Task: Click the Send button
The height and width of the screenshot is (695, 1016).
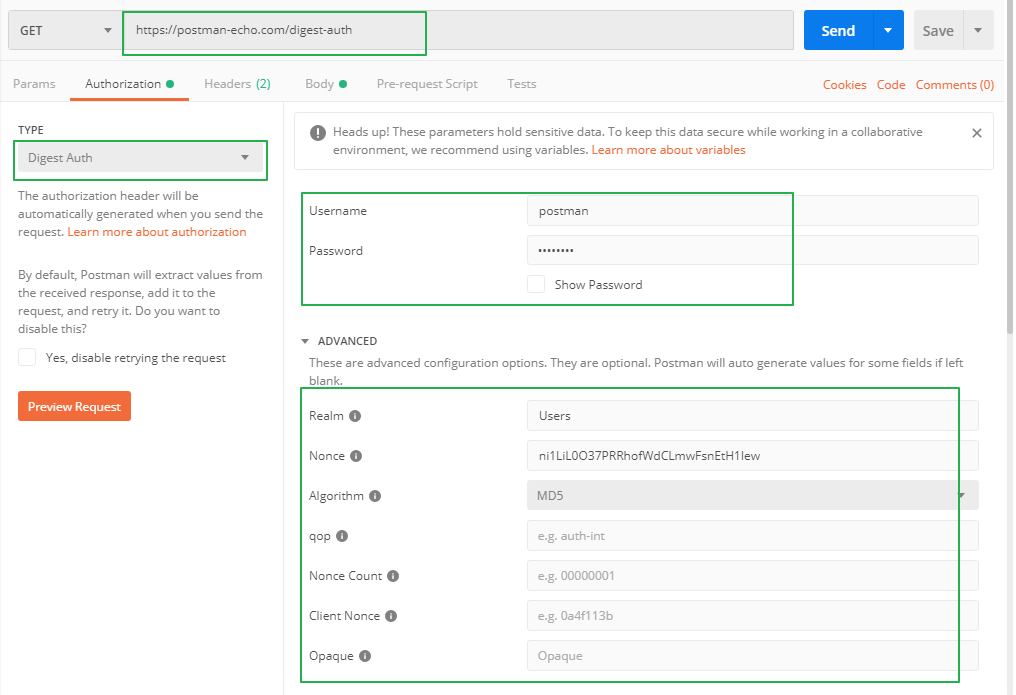Action: click(837, 30)
